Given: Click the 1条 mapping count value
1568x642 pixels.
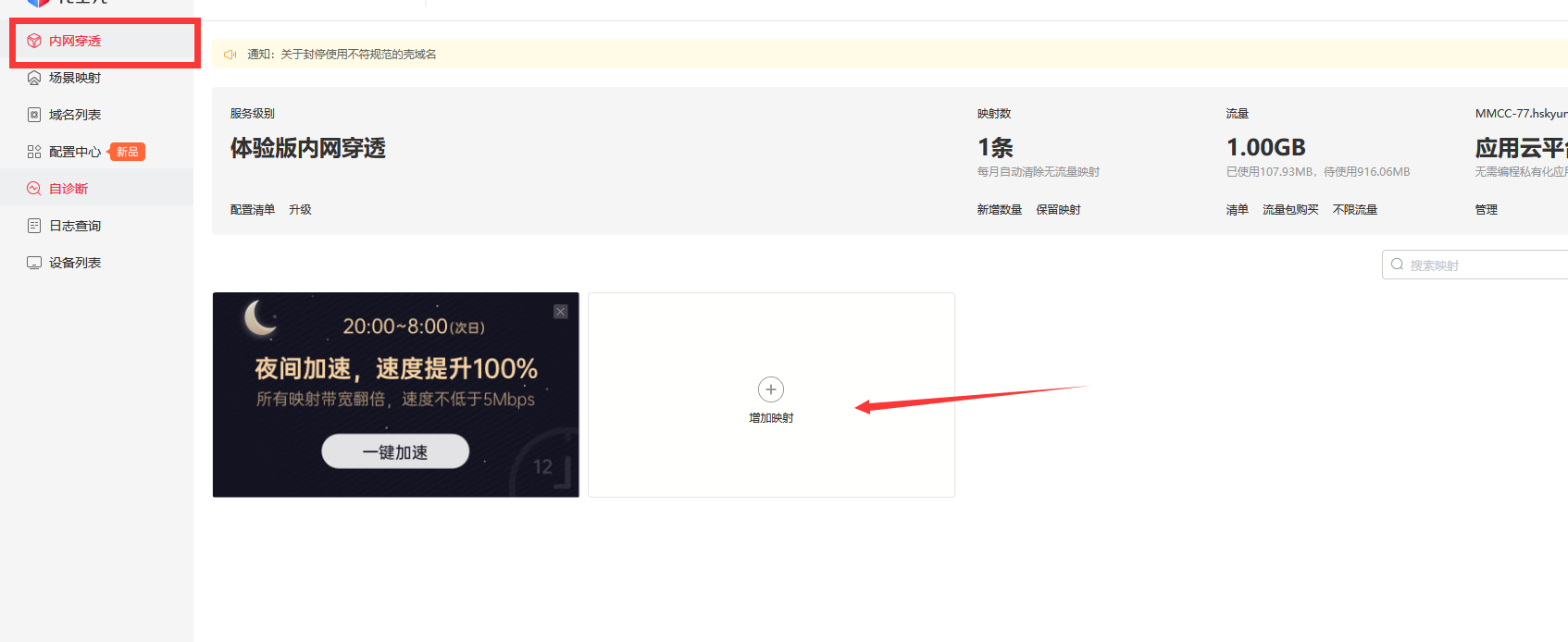Looking at the screenshot, I should click(x=995, y=148).
